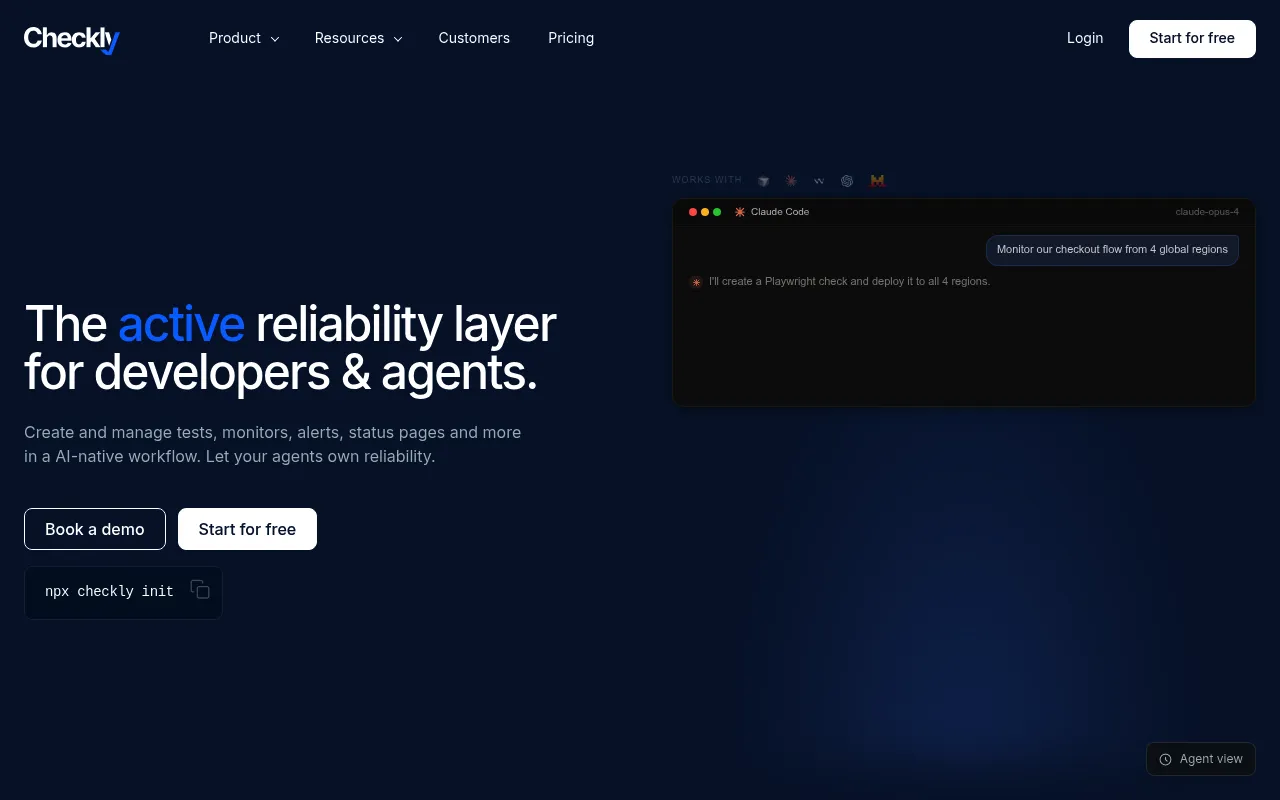1280x800 pixels.
Task: Click Start for free below the headline
Action: pos(247,529)
